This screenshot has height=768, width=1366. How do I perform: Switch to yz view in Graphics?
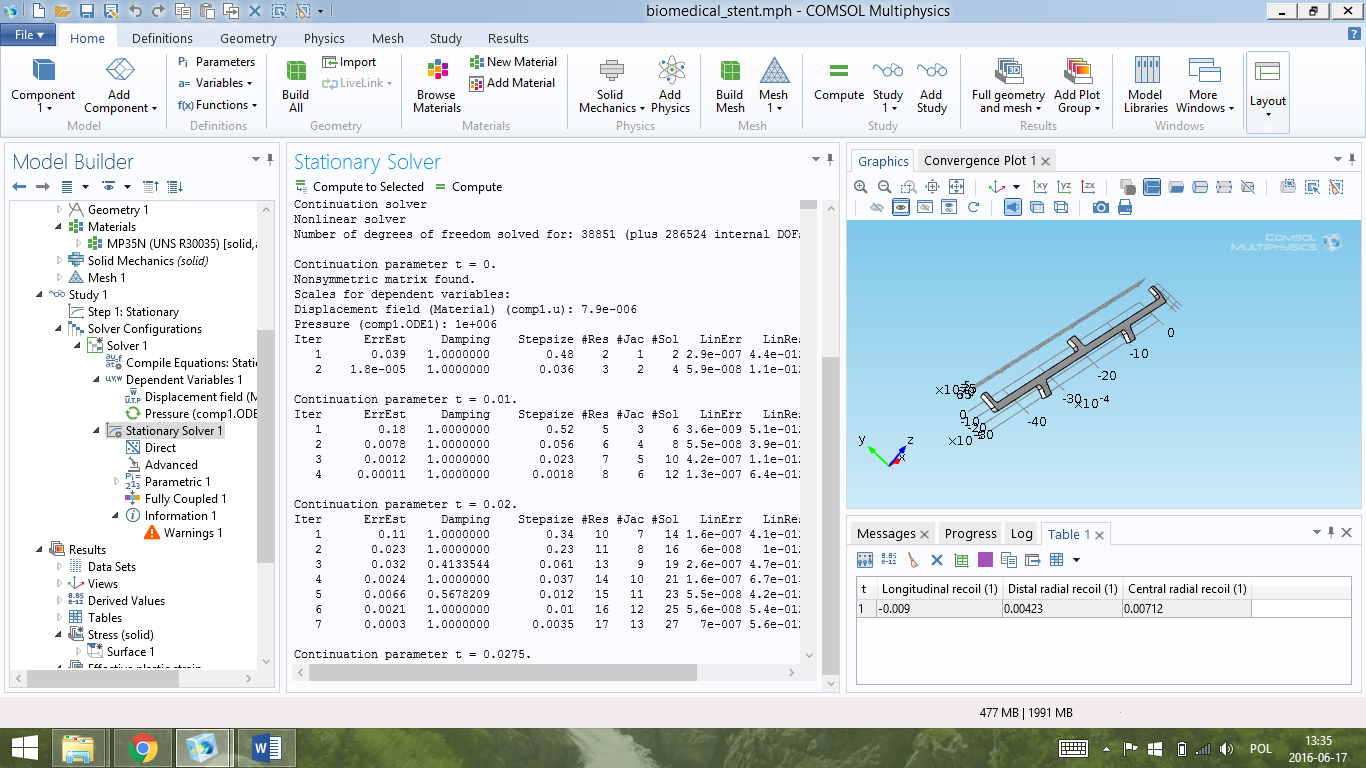pos(1065,187)
